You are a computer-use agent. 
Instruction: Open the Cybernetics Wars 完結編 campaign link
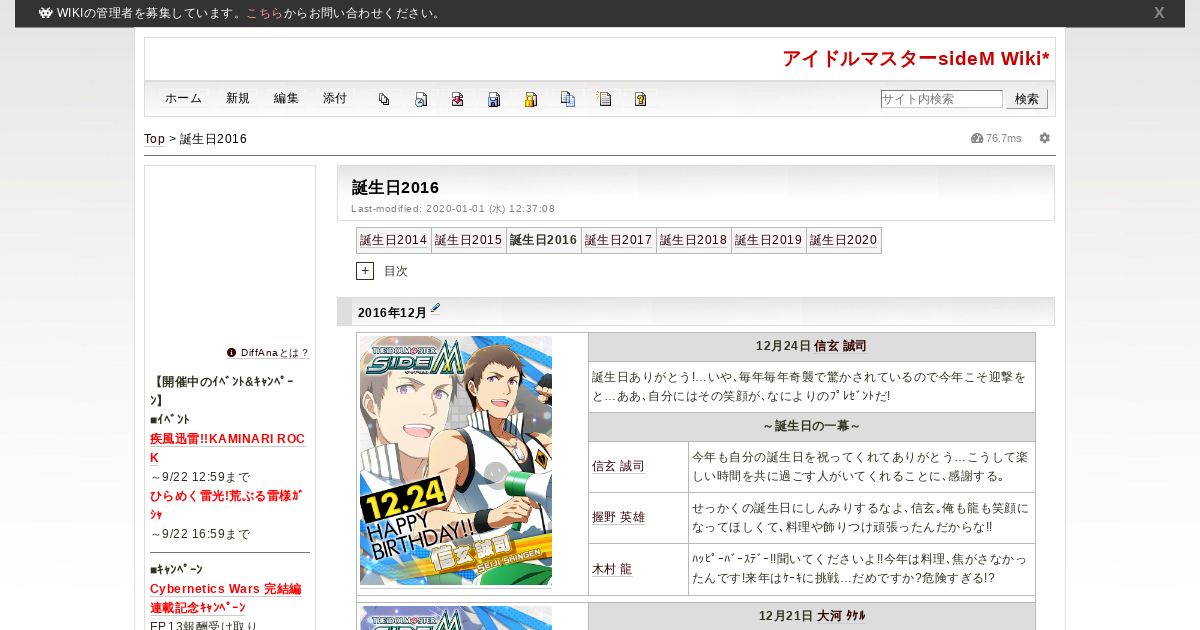226,589
